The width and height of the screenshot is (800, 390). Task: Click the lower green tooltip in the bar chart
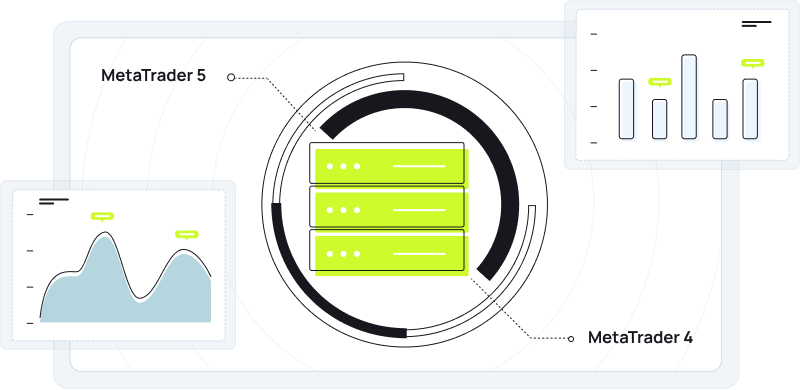click(x=660, y=82)
